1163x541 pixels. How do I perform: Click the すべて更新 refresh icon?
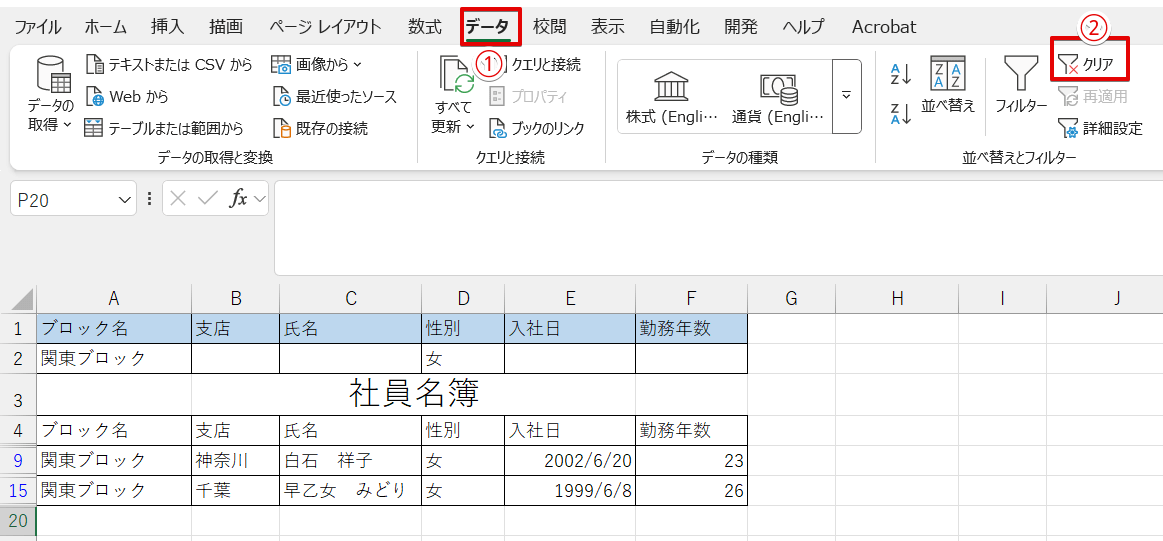(456, 76)
